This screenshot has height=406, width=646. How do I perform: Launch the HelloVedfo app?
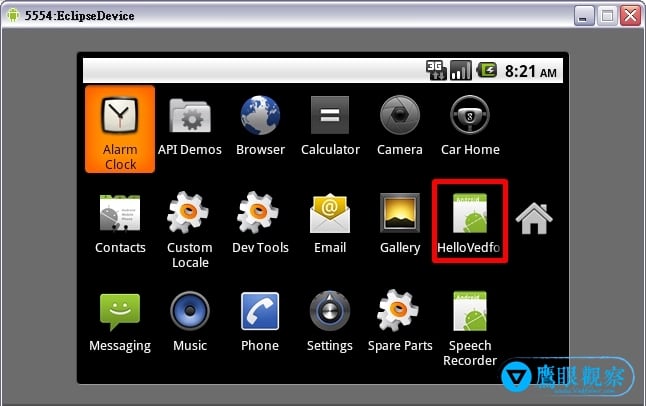coord(470,223)
